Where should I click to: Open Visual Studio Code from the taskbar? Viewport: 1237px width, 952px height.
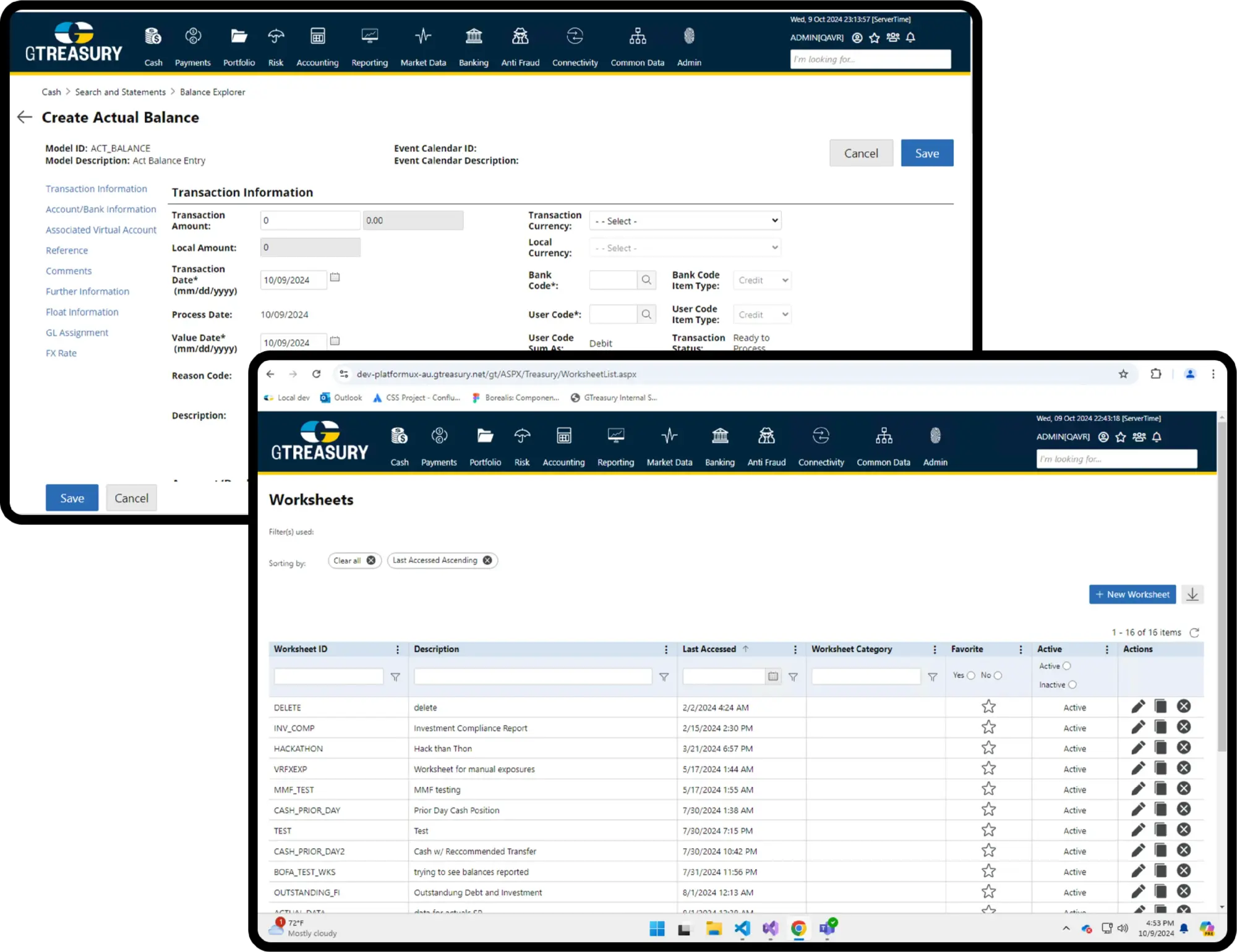click(742, 929)
